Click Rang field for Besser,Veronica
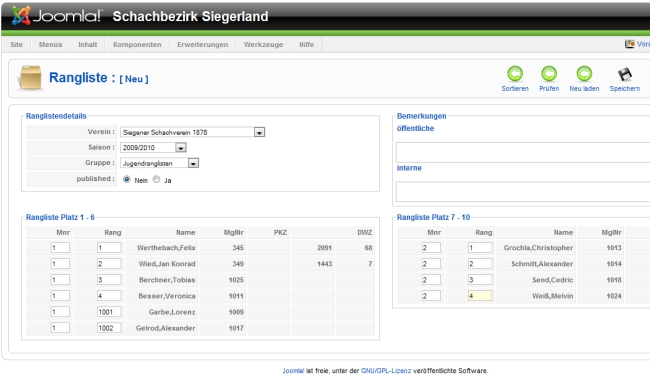 click(109, 296)
